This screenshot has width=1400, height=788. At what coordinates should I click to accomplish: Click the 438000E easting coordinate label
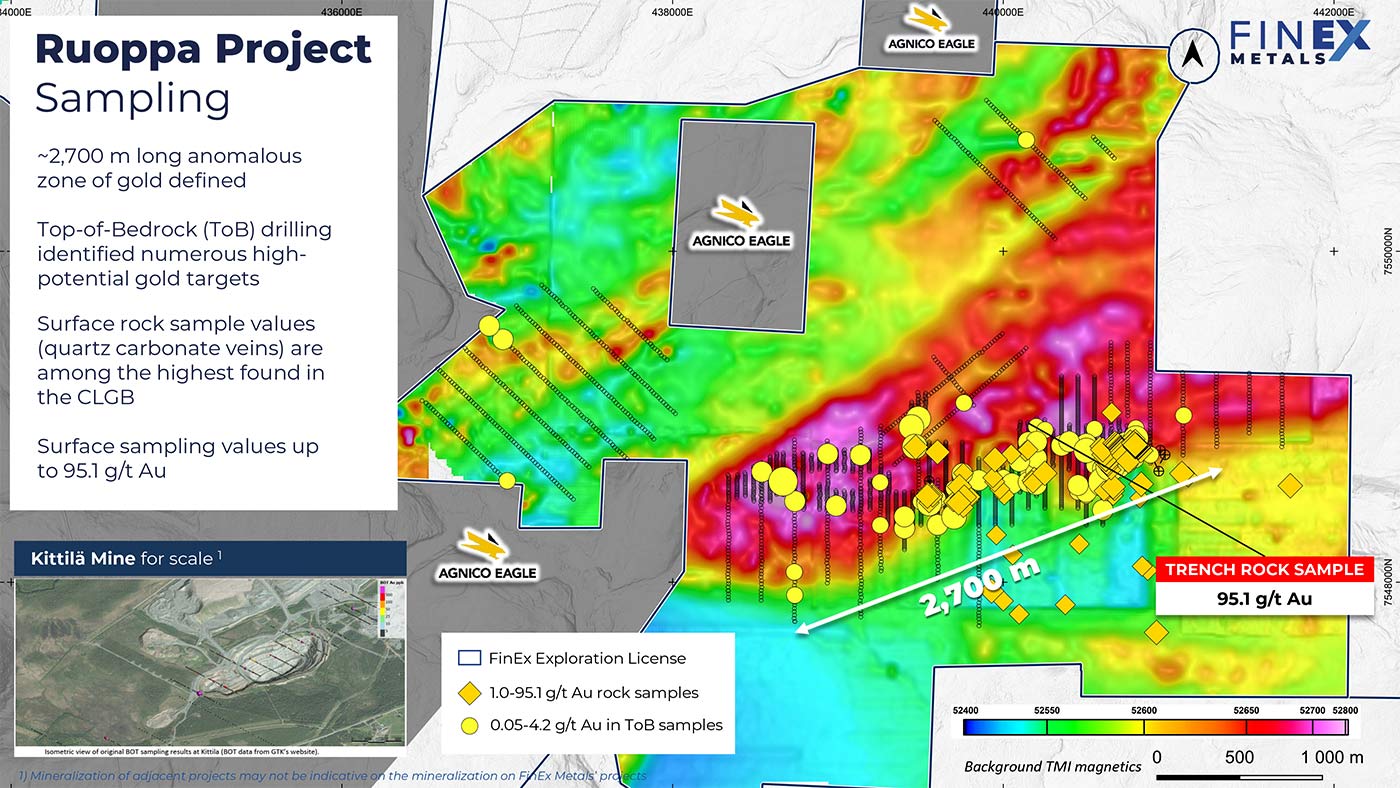(671, 12)
